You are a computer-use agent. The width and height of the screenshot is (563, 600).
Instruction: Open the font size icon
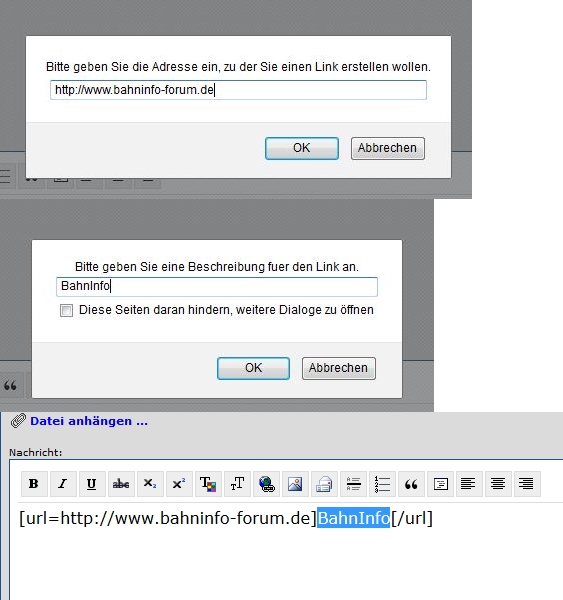click(x=237, y=484)
